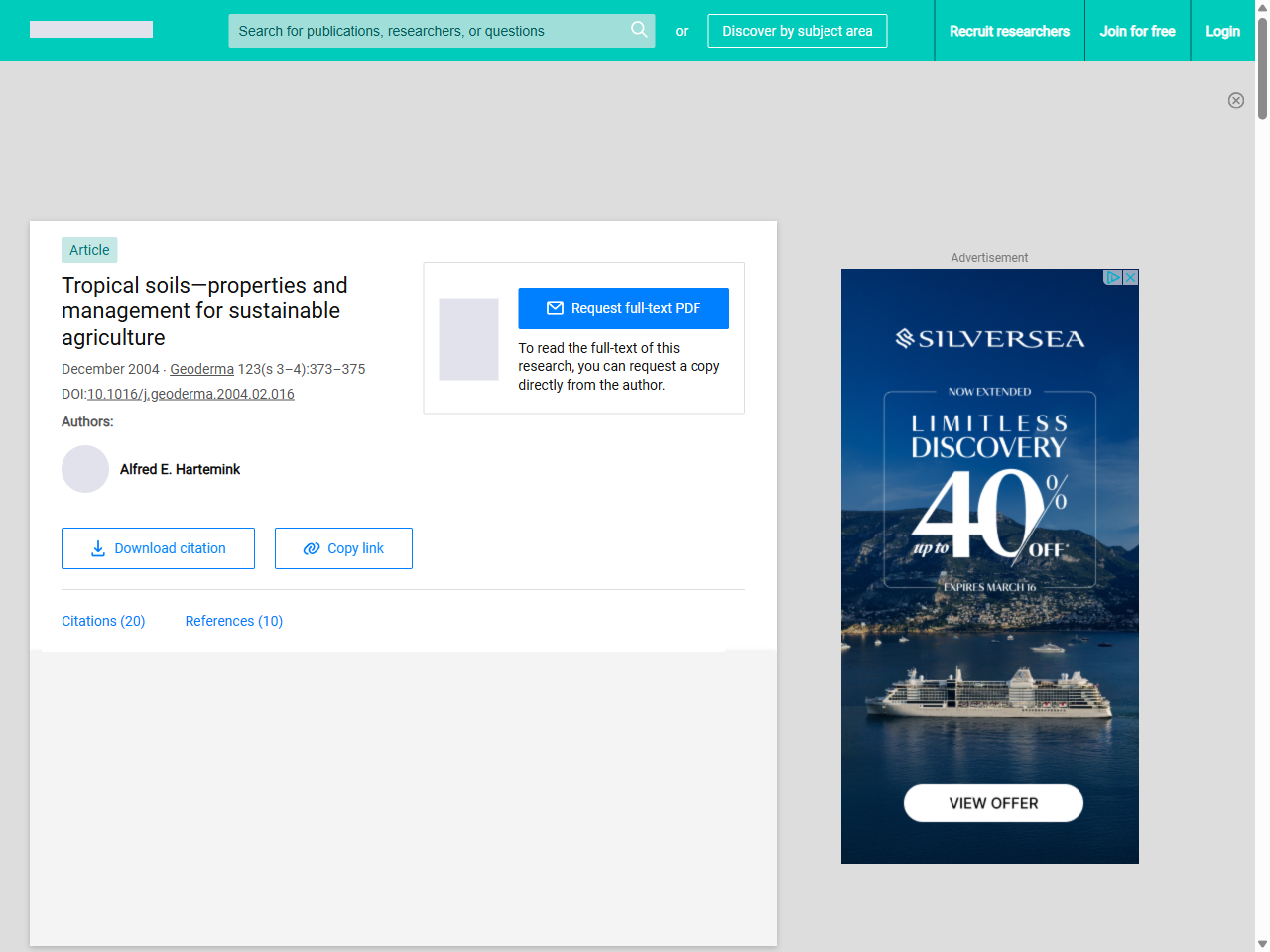1270x952 pixels.
Task: Click the Download citation button
Action: (158, 548)
